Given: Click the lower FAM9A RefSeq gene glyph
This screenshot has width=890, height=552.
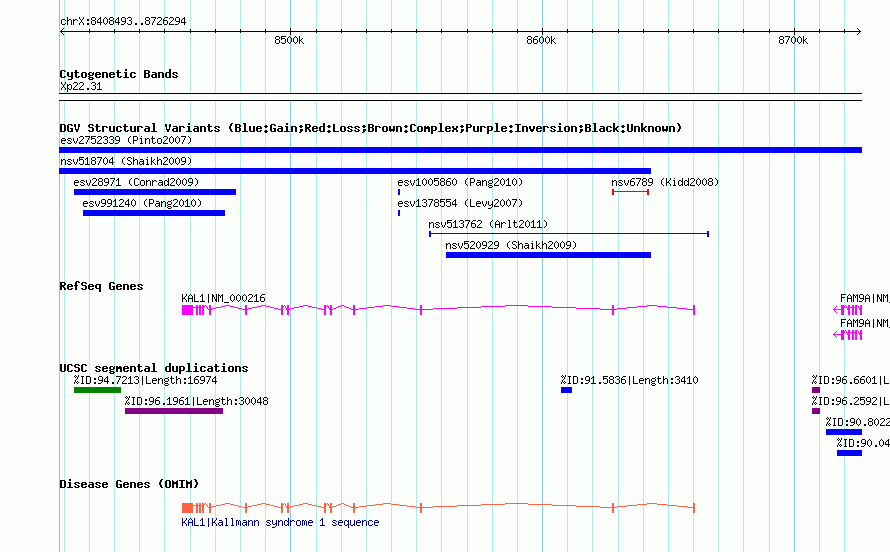Looking at the screenshot, I should coord(847,335).
